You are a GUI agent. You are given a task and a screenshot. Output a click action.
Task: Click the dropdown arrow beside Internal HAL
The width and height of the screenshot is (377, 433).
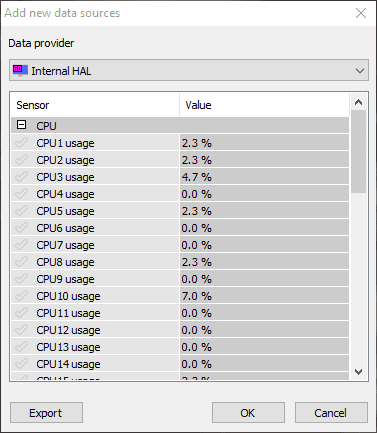click(x=359, y=71)
